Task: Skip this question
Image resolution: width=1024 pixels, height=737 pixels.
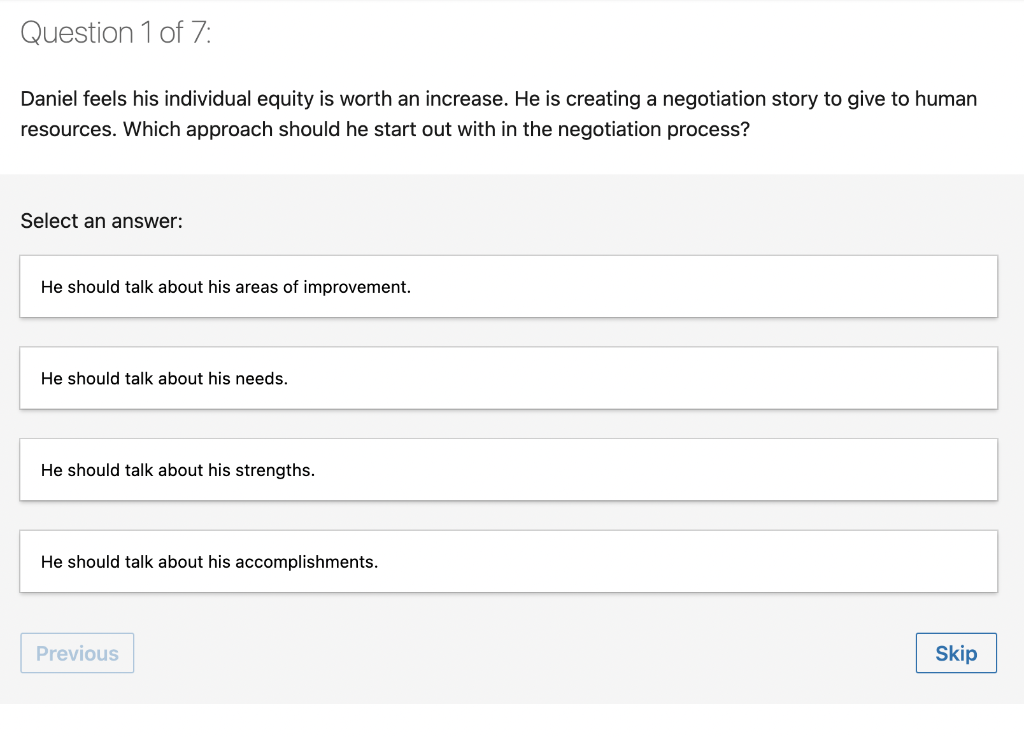Action: pos(955,653)
